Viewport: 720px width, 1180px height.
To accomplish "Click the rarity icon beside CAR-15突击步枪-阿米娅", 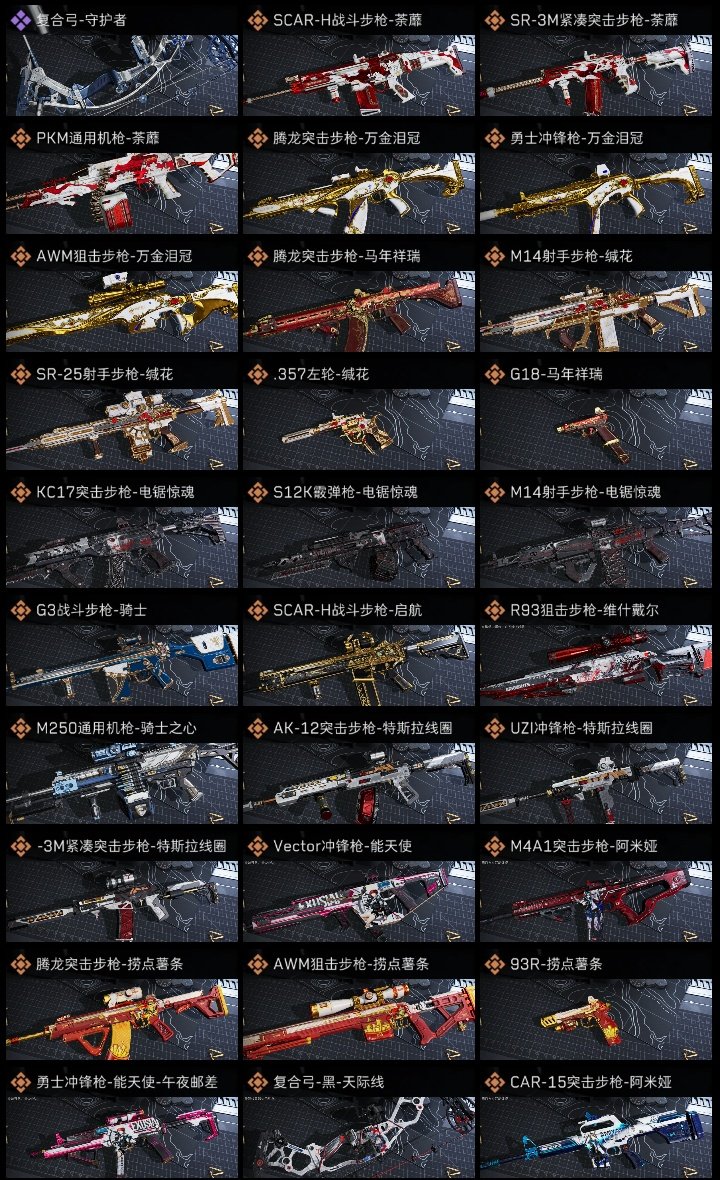I will click(x=494, y=1082).
